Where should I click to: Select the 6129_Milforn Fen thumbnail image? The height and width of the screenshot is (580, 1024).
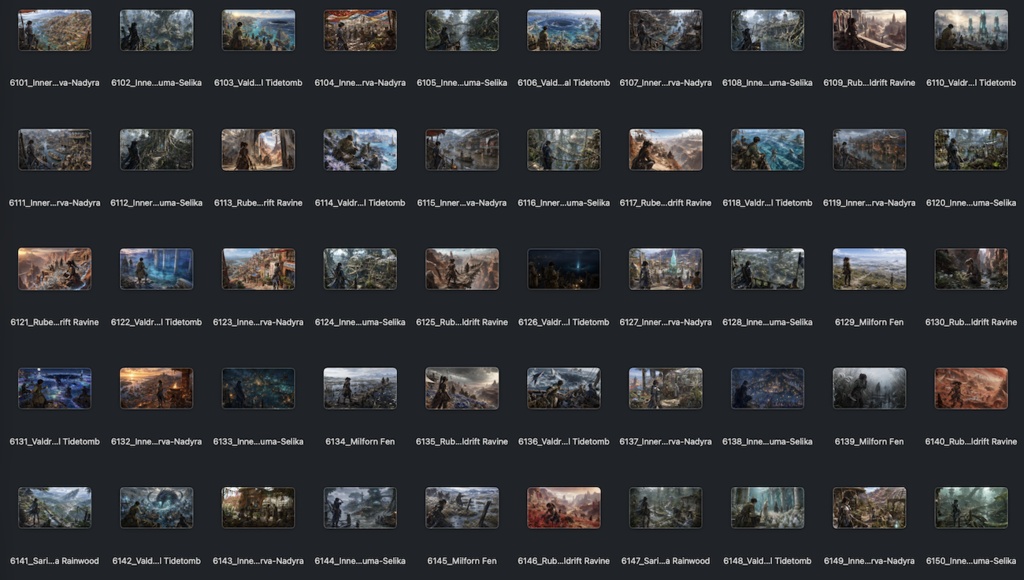[x=869, y=269]
